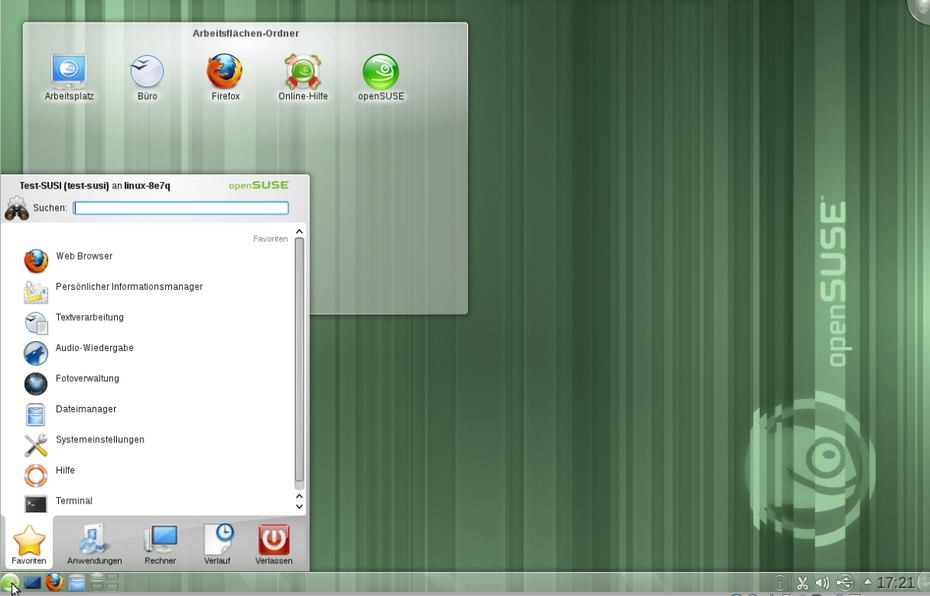Click the volume speaker icon in system tray
The height and width of the screenshot is (596, 930).
tap(822, 583)
